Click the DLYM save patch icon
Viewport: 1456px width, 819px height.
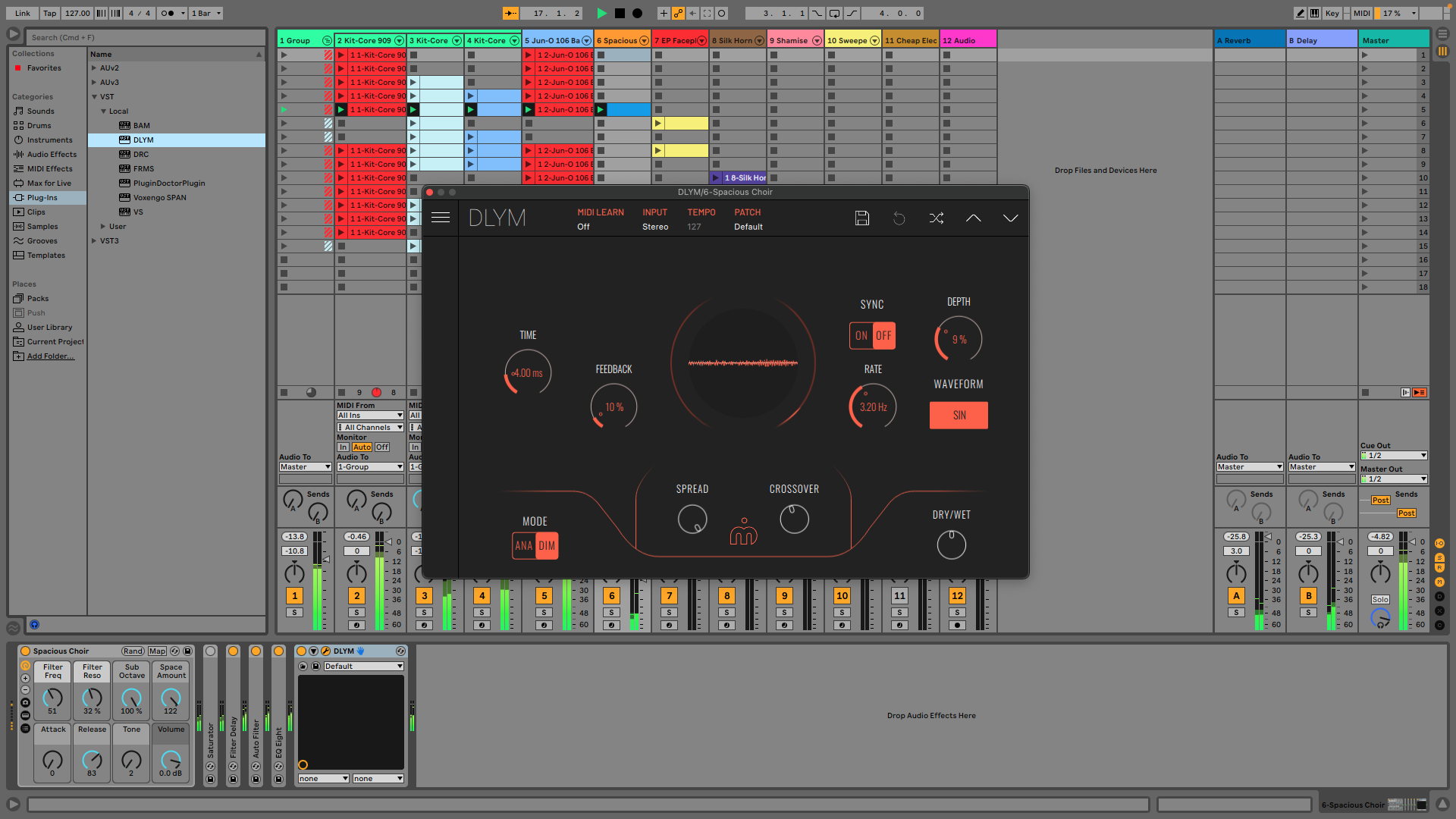(x=861, y=218)
